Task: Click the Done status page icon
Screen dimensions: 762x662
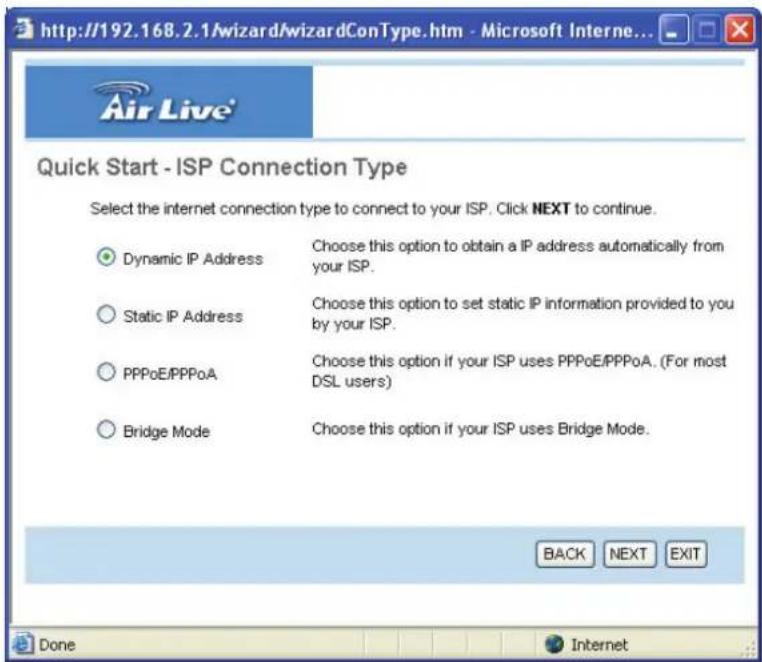Action: (x=22, y=644)
